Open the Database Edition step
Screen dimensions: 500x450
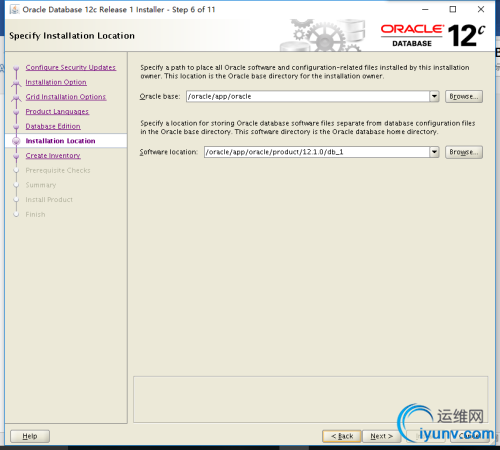53,126
